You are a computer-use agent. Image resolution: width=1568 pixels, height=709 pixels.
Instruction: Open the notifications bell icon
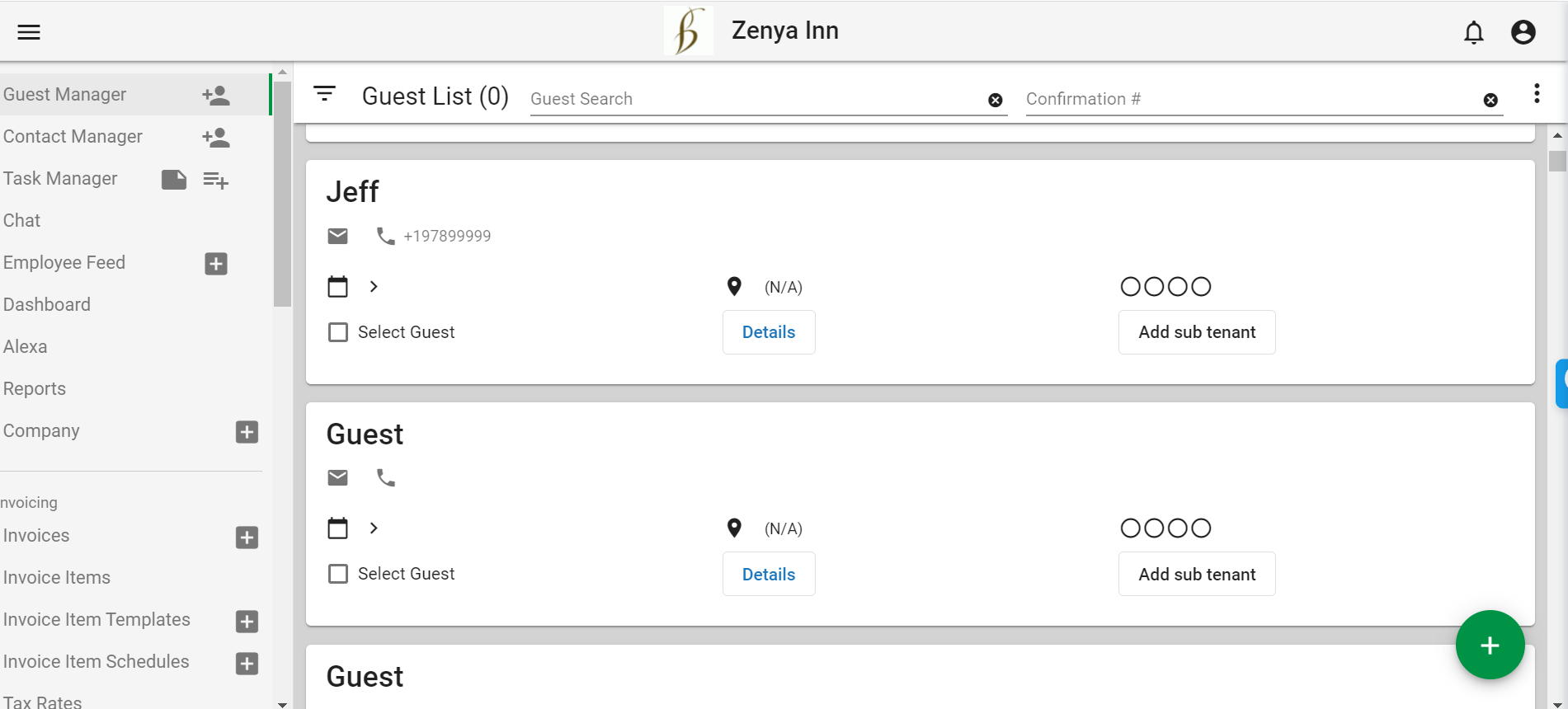pyautogui.click(x=1473, y=33)
